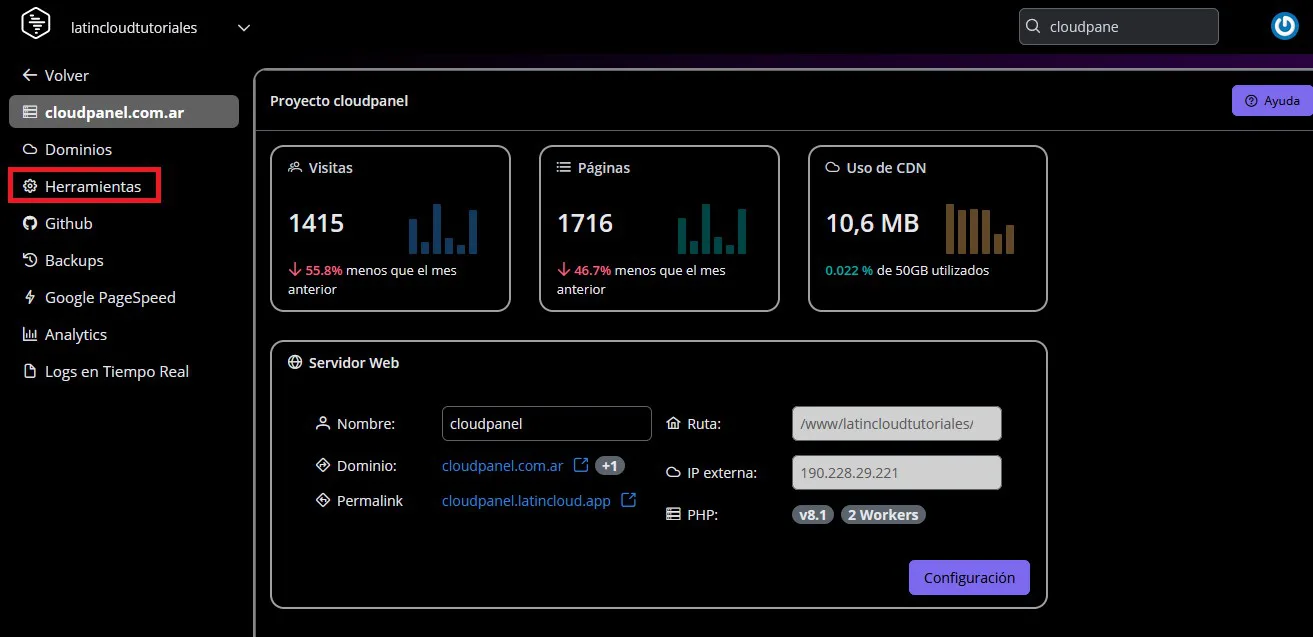The image size is (1313, 637).
Task: Open external link icon next to cloudpanel.com.ar
Action: (x=580, y=465)
